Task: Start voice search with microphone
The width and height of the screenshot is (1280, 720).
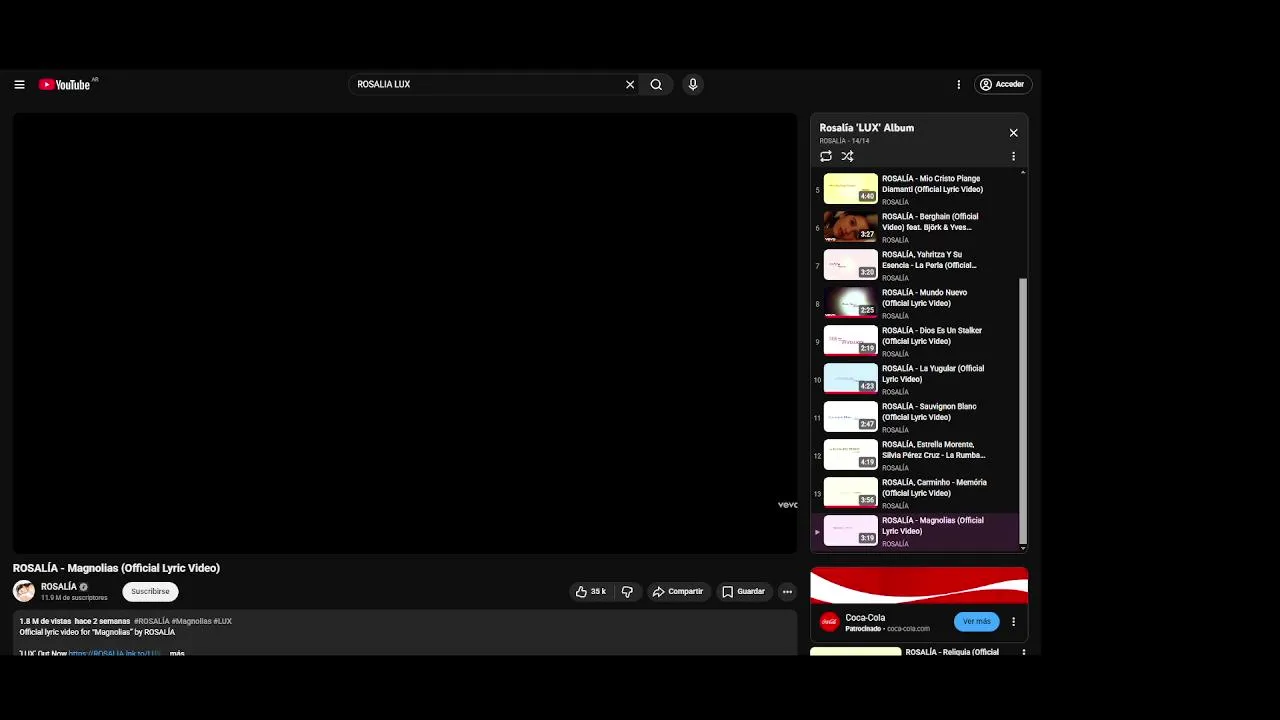Action: pyautogui.click(x=692, y=85)
